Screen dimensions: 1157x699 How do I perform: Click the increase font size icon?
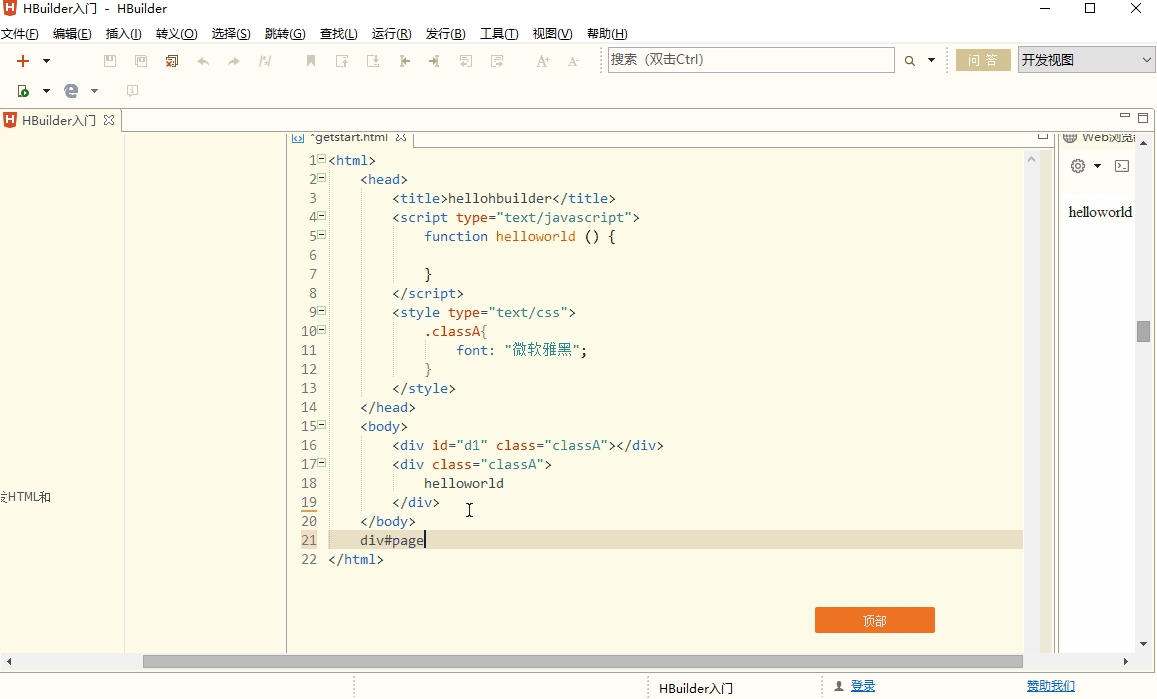(x=543, y=61)
